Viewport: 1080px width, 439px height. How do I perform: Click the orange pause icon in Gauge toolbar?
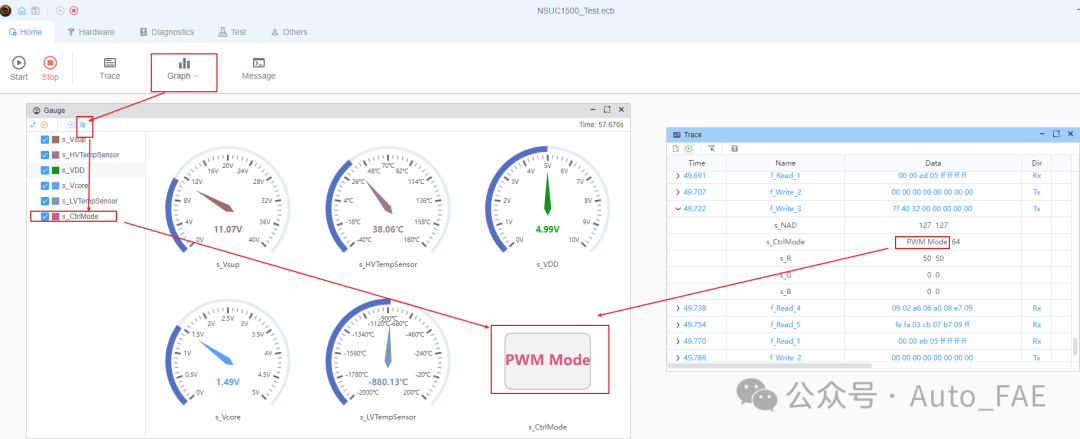[44, 125]
